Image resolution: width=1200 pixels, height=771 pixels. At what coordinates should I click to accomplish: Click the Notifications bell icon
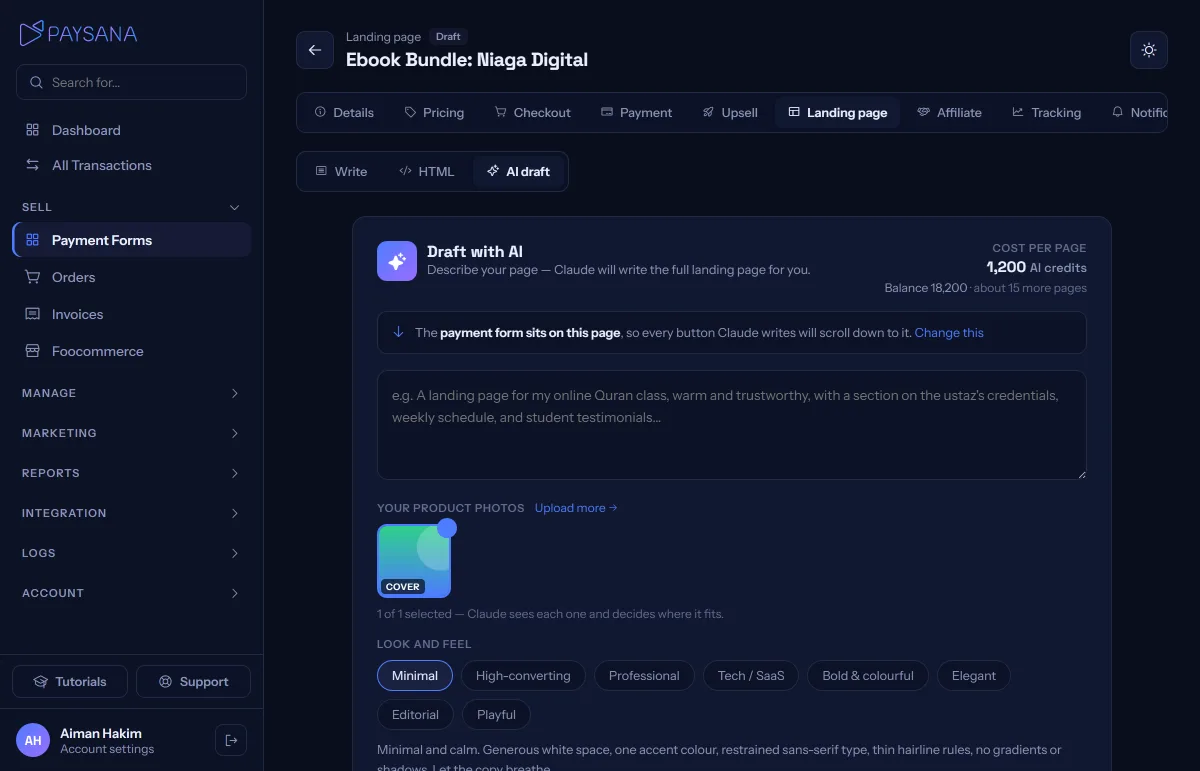tap(1117, 112)
